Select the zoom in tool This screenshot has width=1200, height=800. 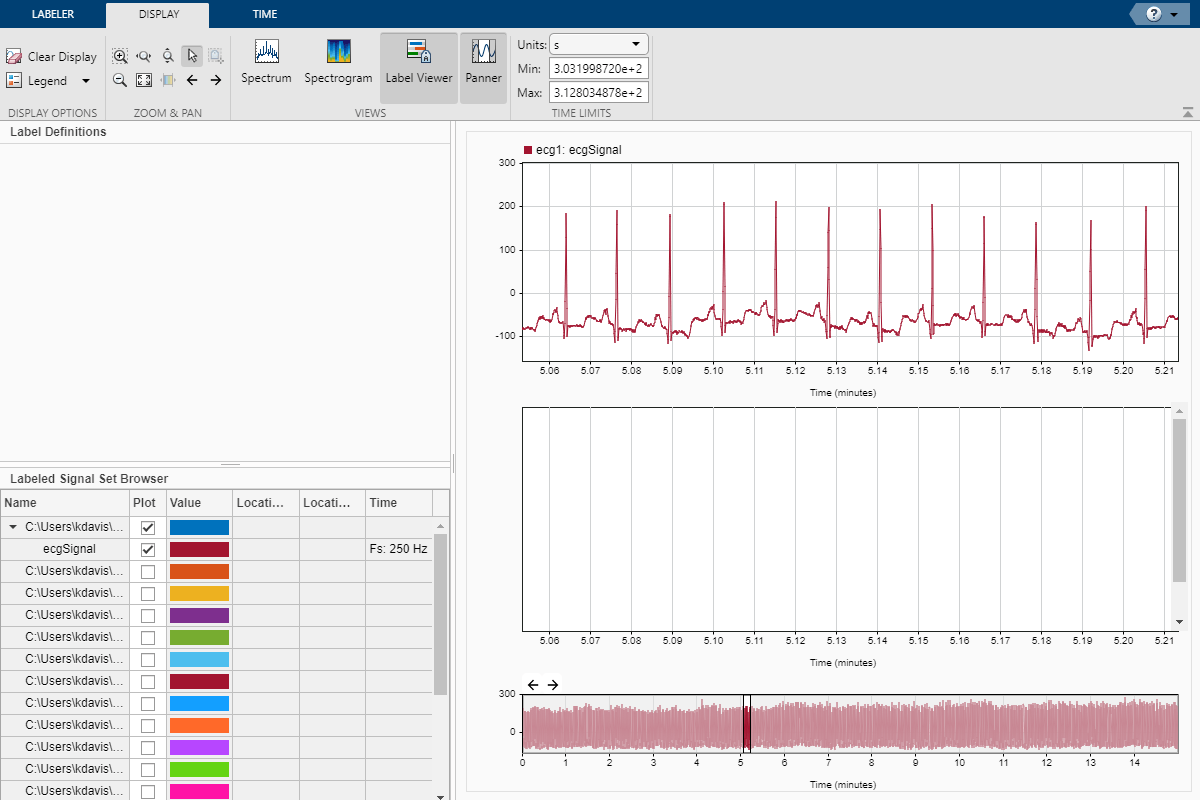tap(120, 56)
